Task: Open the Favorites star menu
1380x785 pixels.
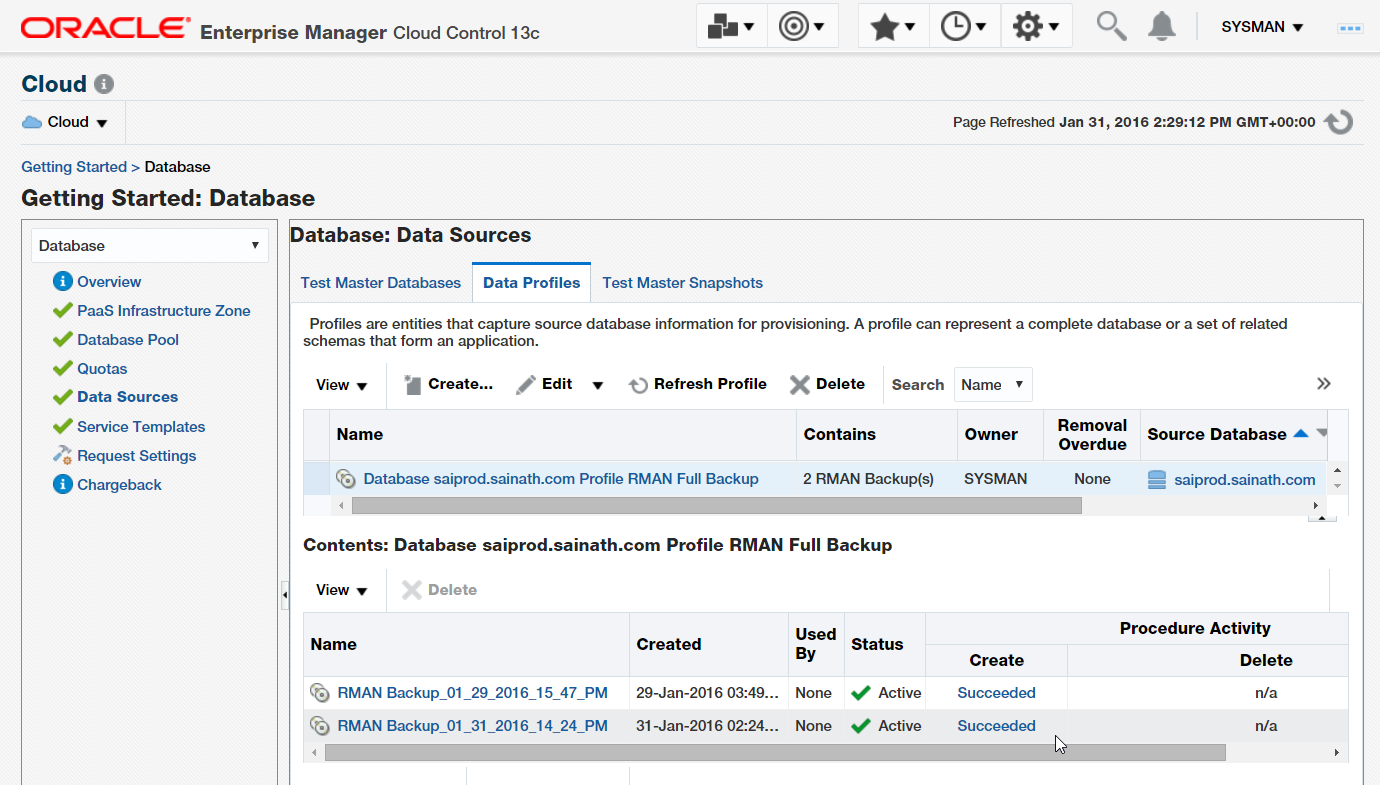Action: point(893,27)
